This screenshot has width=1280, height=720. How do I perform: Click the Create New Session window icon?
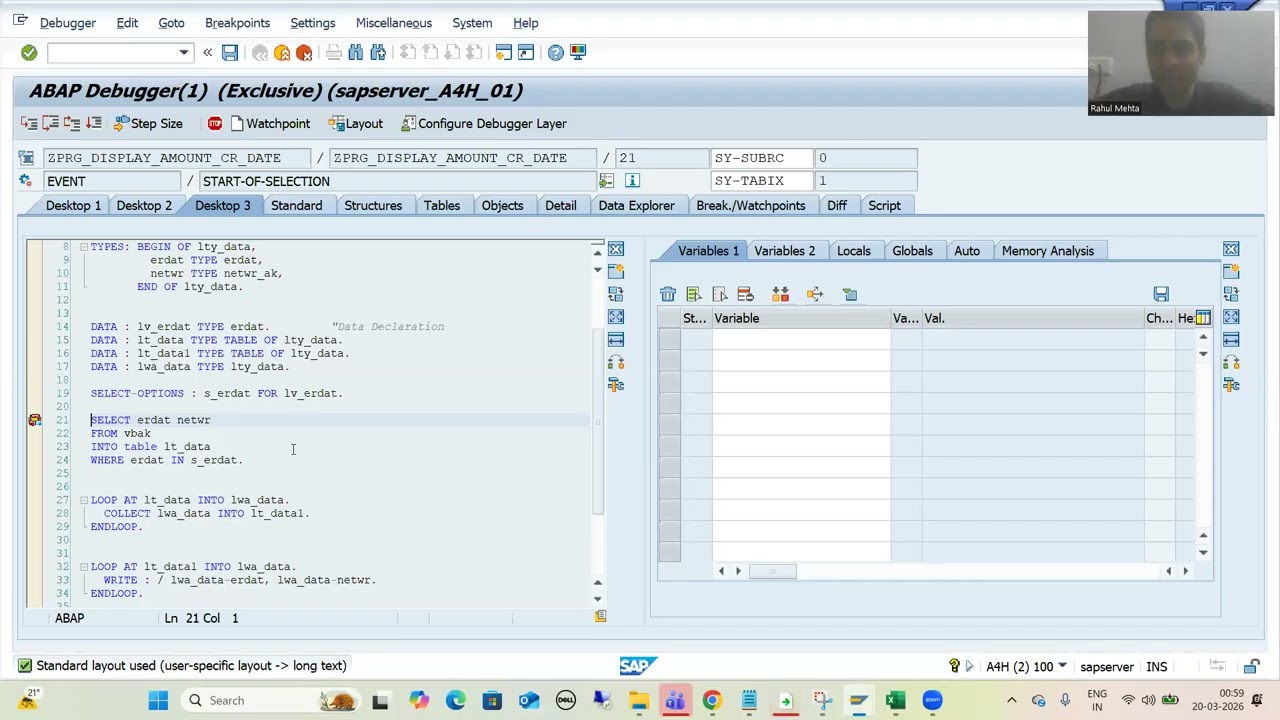[x=504, y=52]
